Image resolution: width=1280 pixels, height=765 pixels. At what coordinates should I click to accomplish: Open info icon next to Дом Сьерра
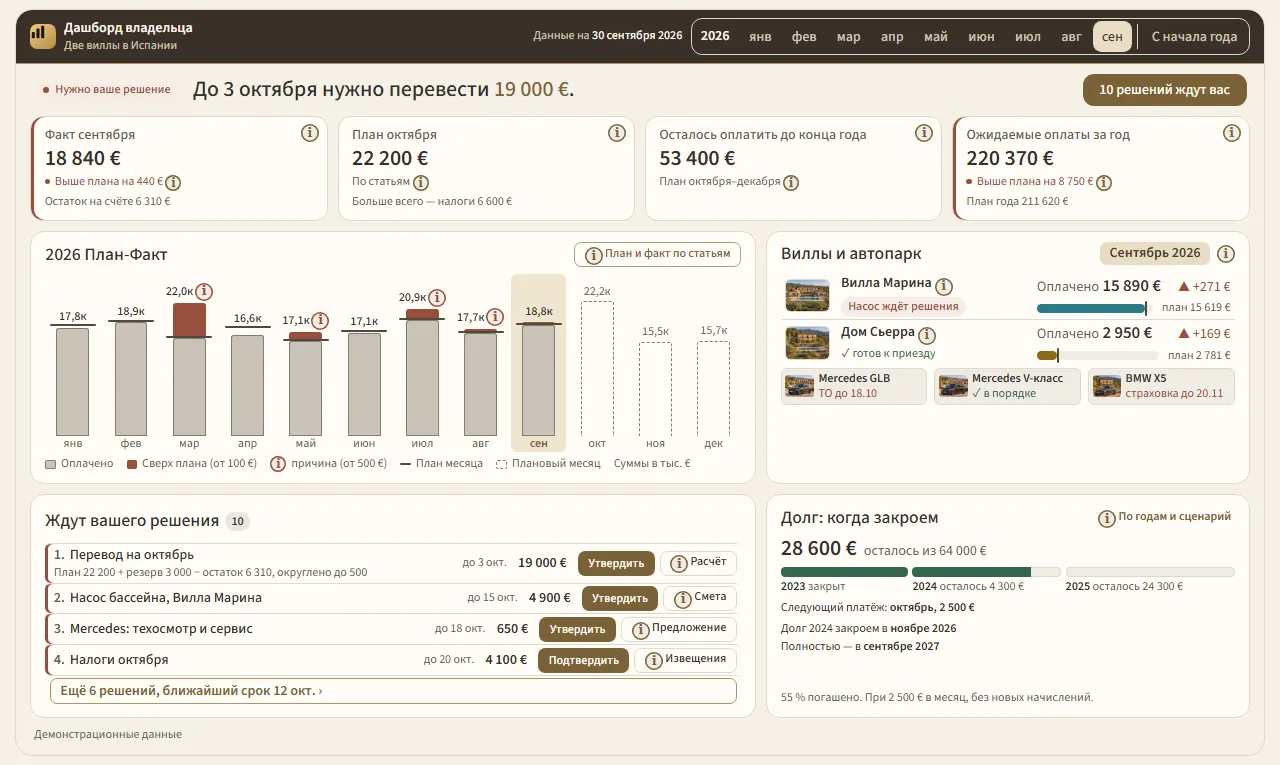(927, 335)
